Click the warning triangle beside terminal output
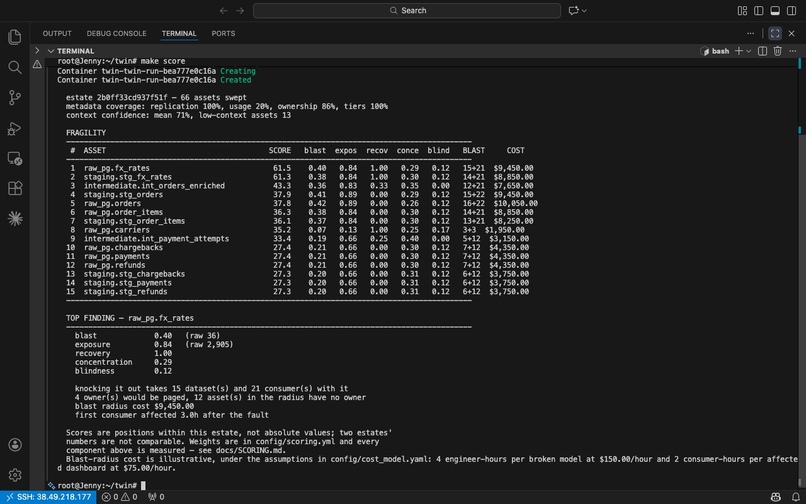Screen dimensions: 806x504 point(37,64)
